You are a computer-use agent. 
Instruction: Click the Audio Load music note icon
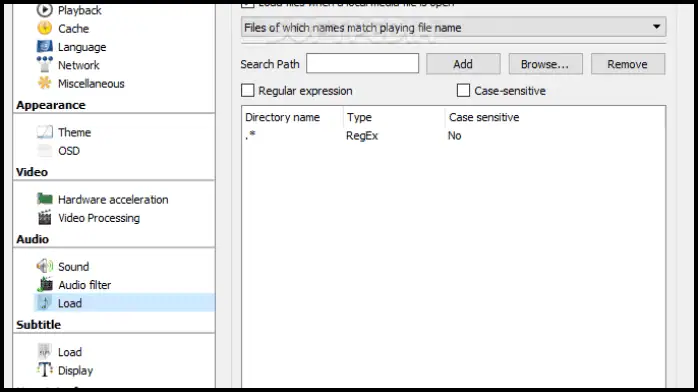coord(45,303)
